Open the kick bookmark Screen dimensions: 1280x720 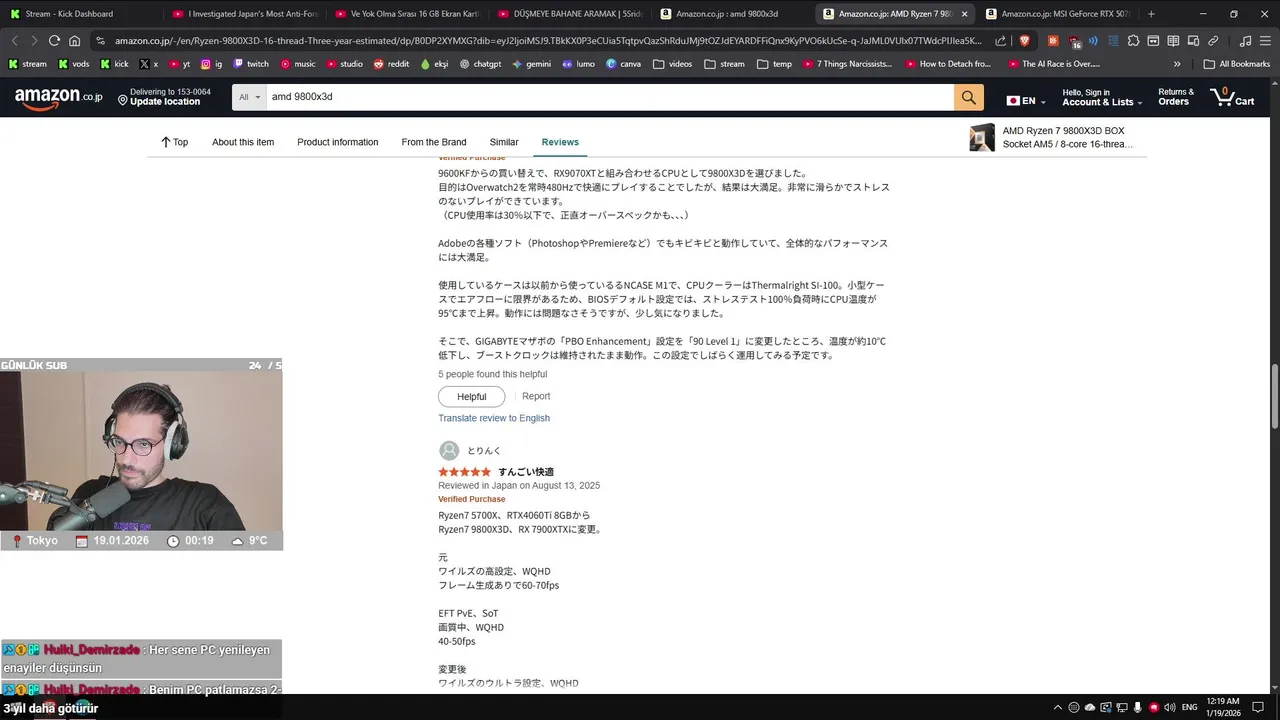(115, 64)
